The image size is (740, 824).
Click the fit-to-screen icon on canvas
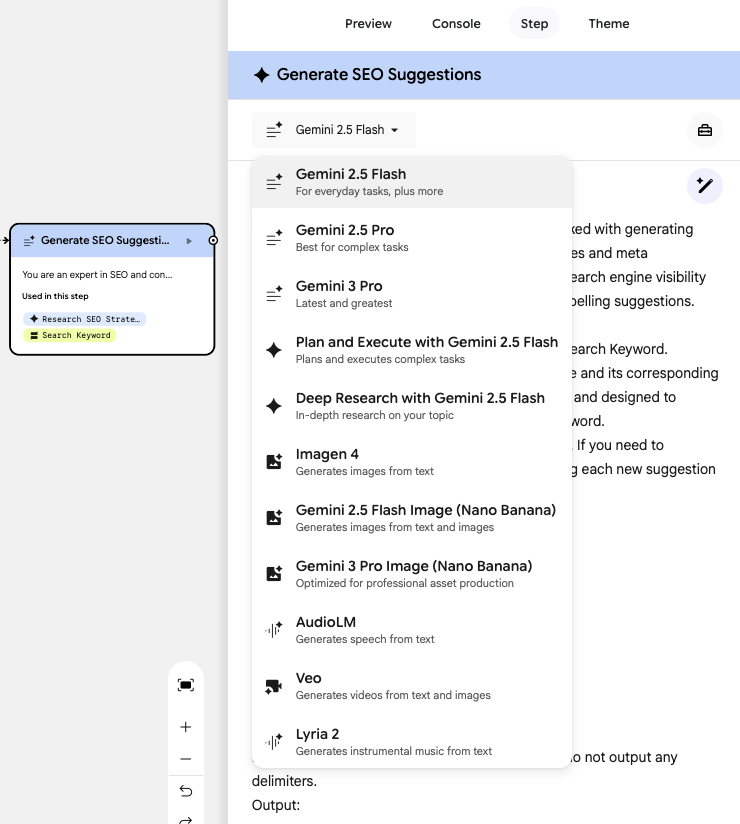click(x=185, y=685)
